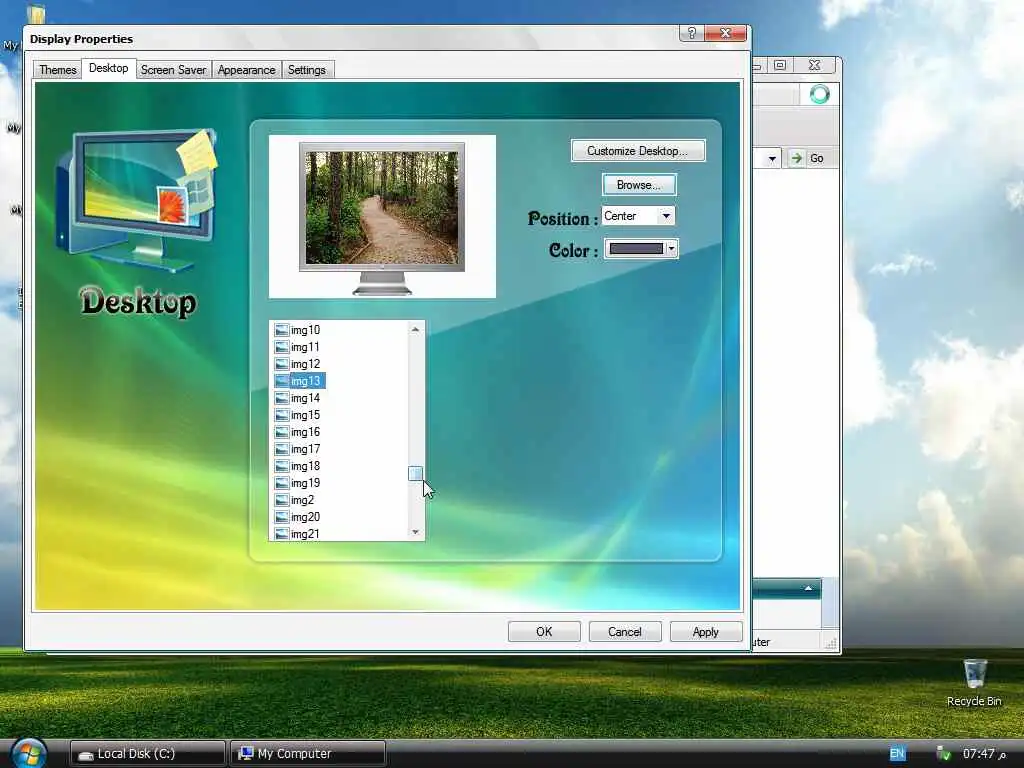Select img2 in the wallpaper list
The height and width of the screenshot is (768, 1024).
[x=302, y=500]
